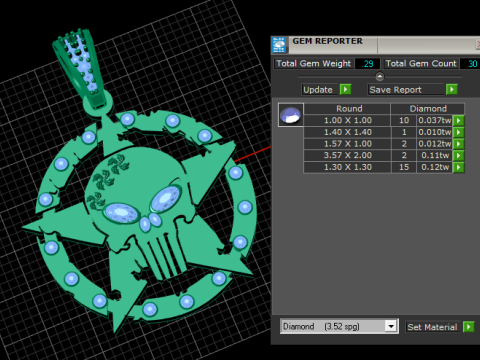
Task: Click green arrow on 1.40 X 1.40 row
Action: 459,132
